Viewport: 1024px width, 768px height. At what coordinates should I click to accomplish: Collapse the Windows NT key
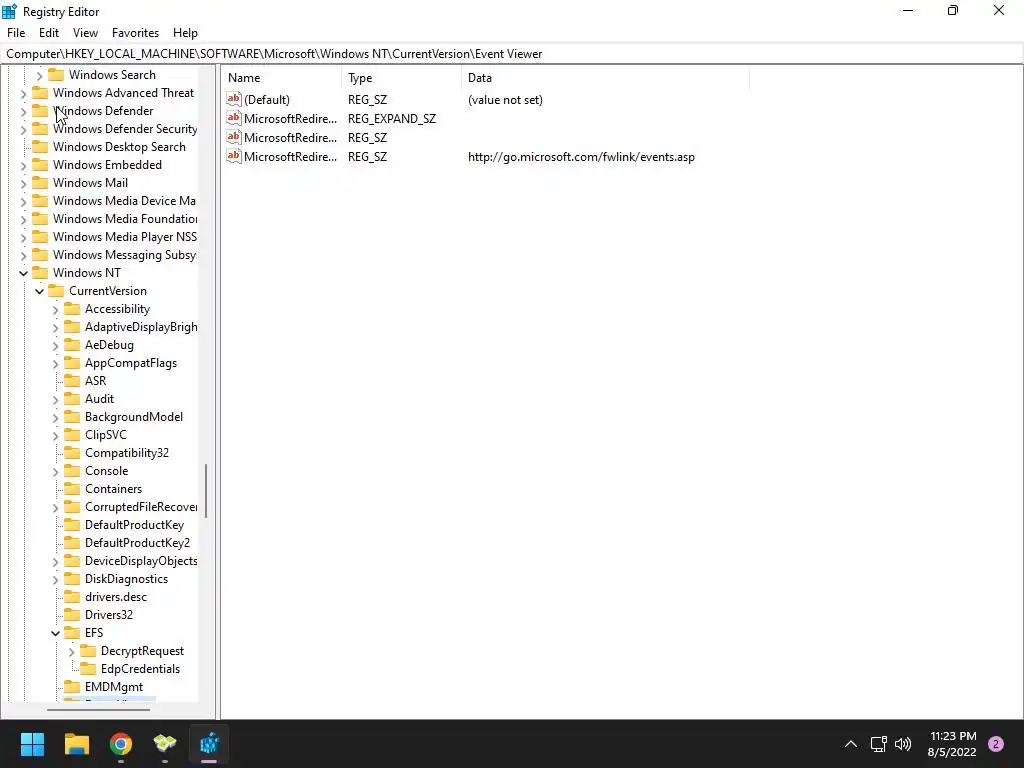click(24, 274)
